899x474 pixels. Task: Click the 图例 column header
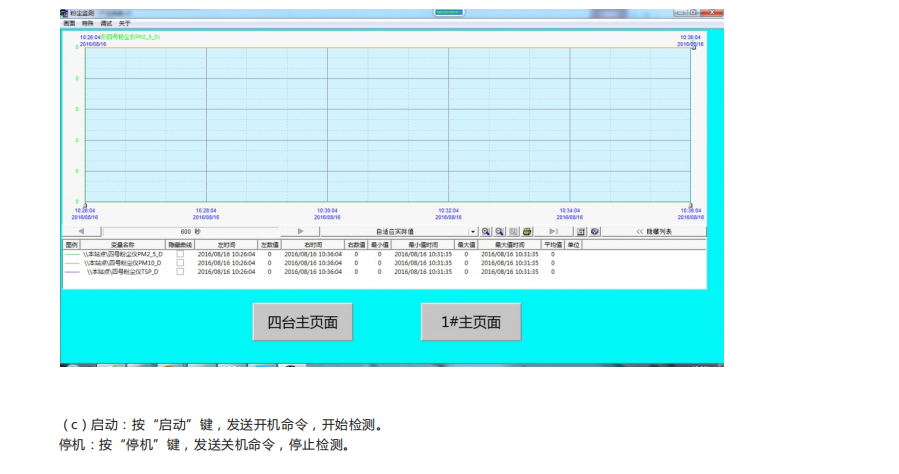coord(71,245)
